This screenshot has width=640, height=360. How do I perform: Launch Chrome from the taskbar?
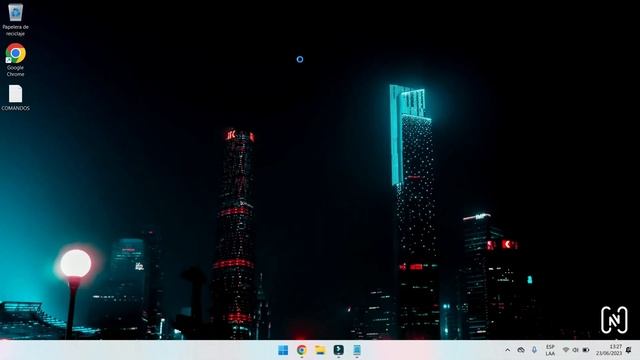pyautogui.click(x=302, y=350)
